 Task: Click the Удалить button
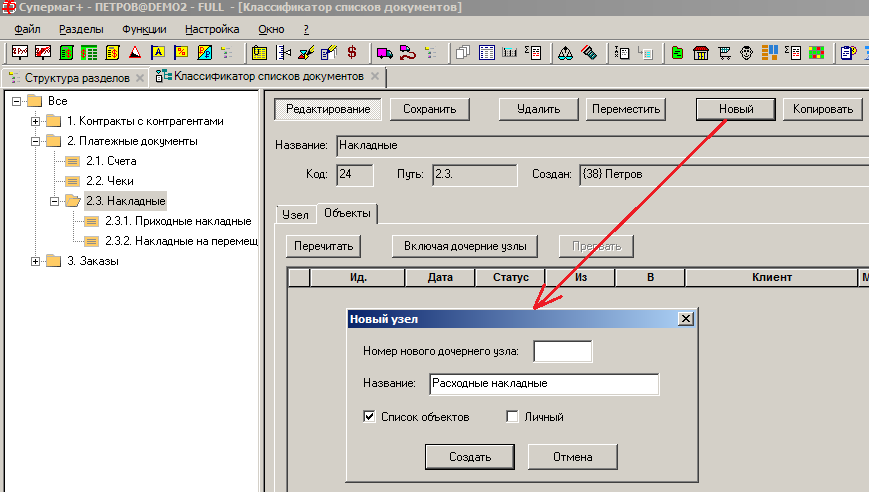pos(539,109)
